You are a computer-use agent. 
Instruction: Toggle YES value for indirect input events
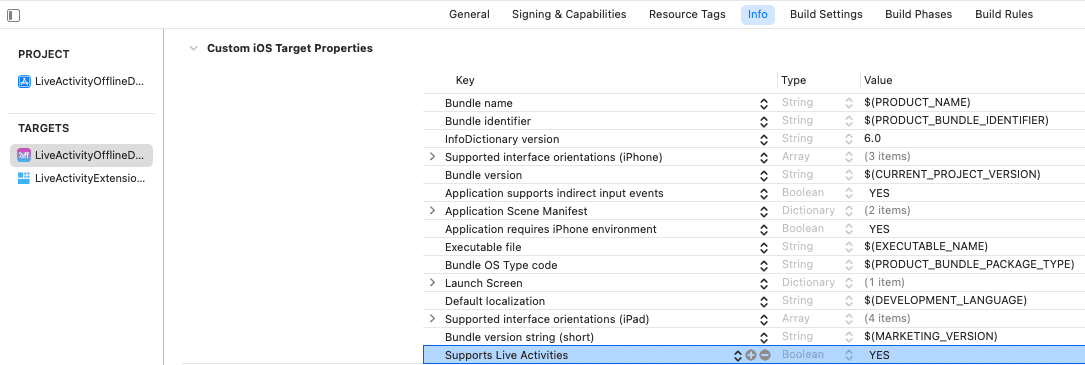[x=879, y=193]
